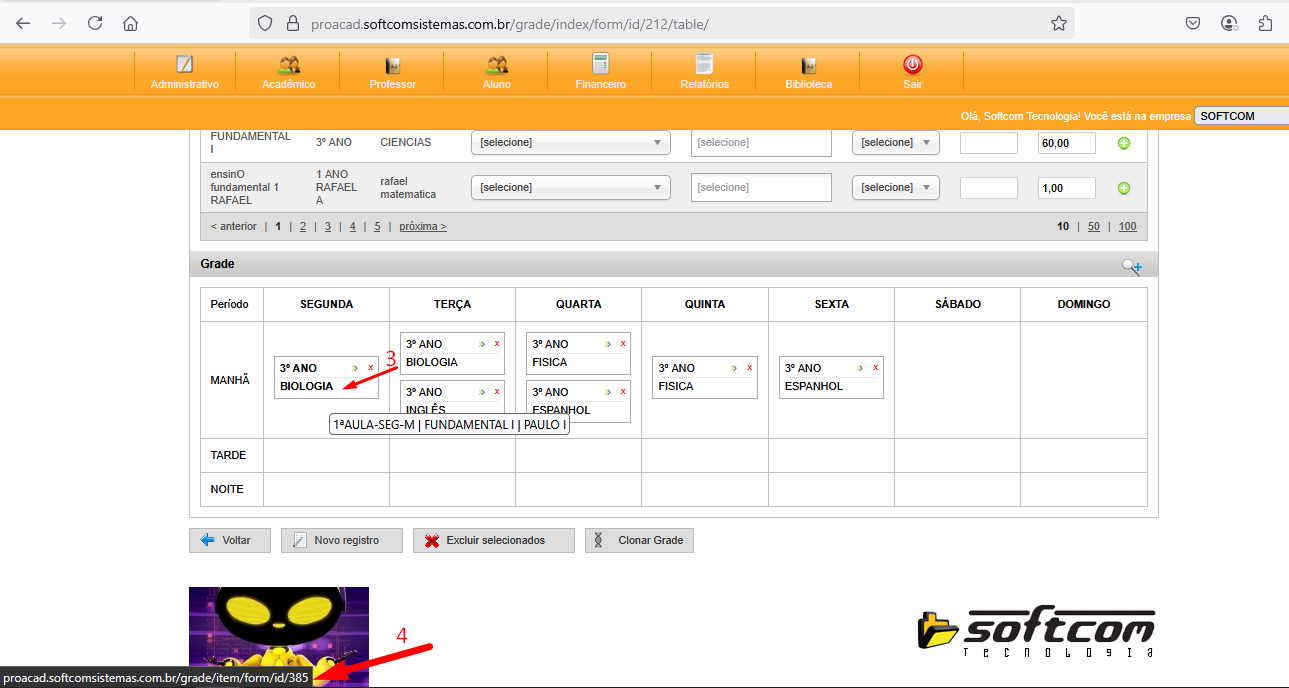Image resolution: width=1289 pixels, height=688 pixels.
Task: Click the magnifier-plus icon in Grade header
Action: pos(1131,266)
